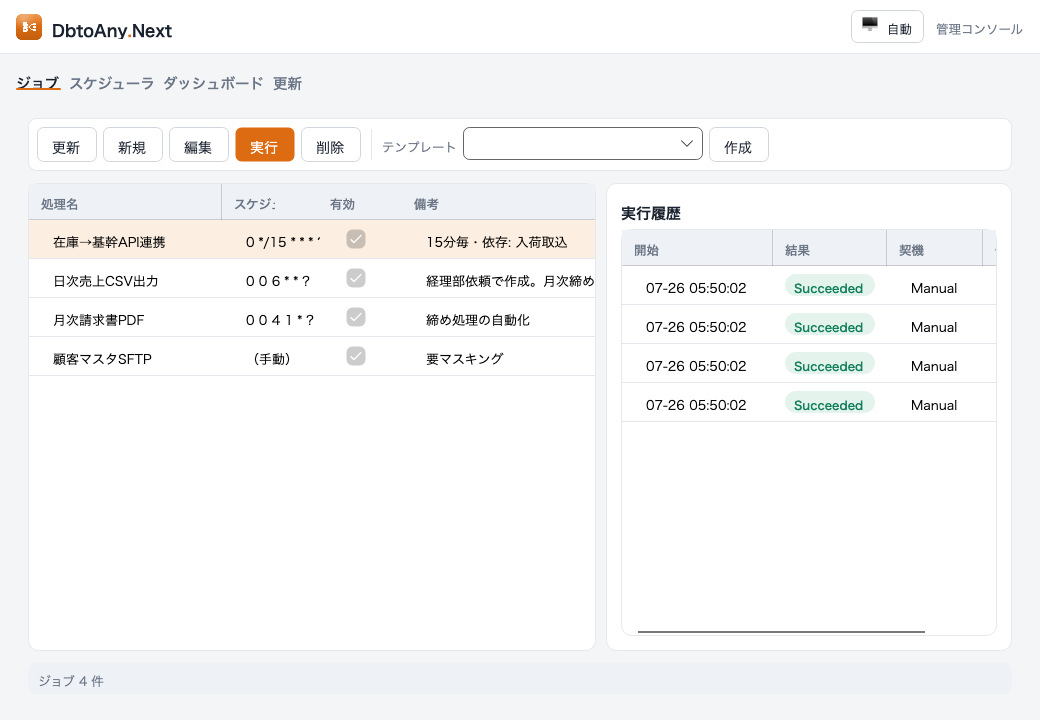Toggle 有効 checkbox for 在庫→基幹API連携
1040x720 pixels.
click(x=356, y=239)
